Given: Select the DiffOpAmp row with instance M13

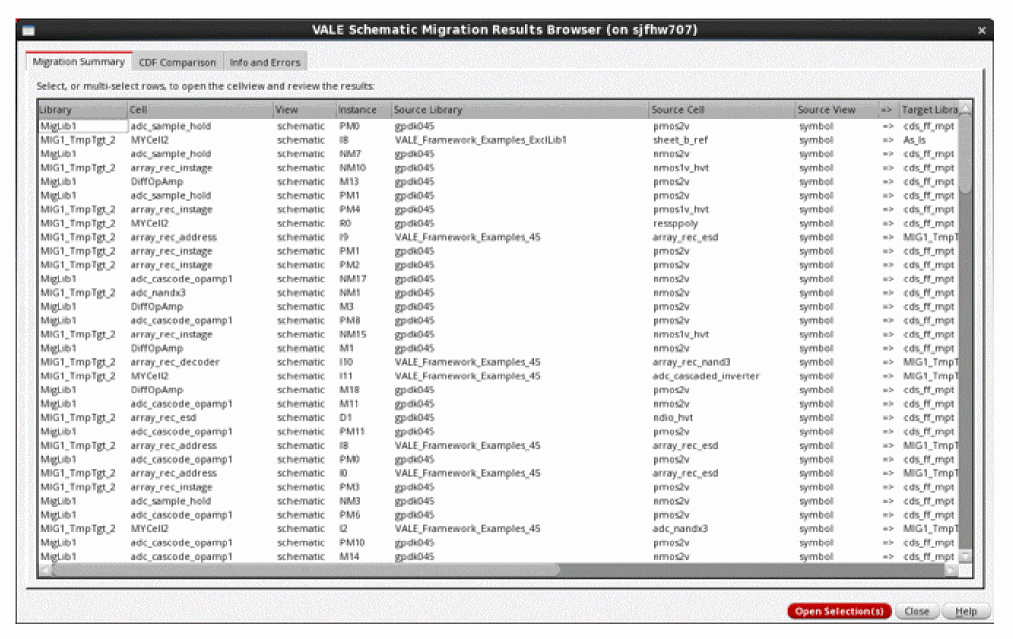Looking at the screenshot, I should 498,182.
